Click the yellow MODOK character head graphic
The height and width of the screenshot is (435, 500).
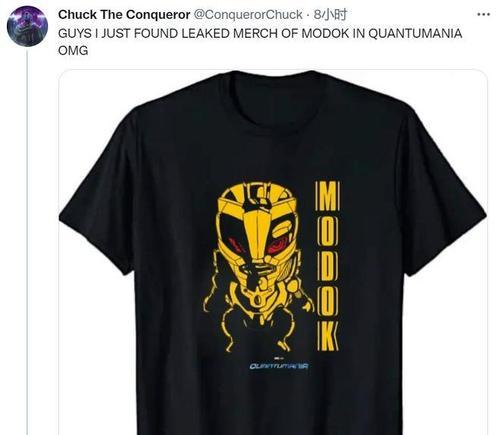(258, 232)
